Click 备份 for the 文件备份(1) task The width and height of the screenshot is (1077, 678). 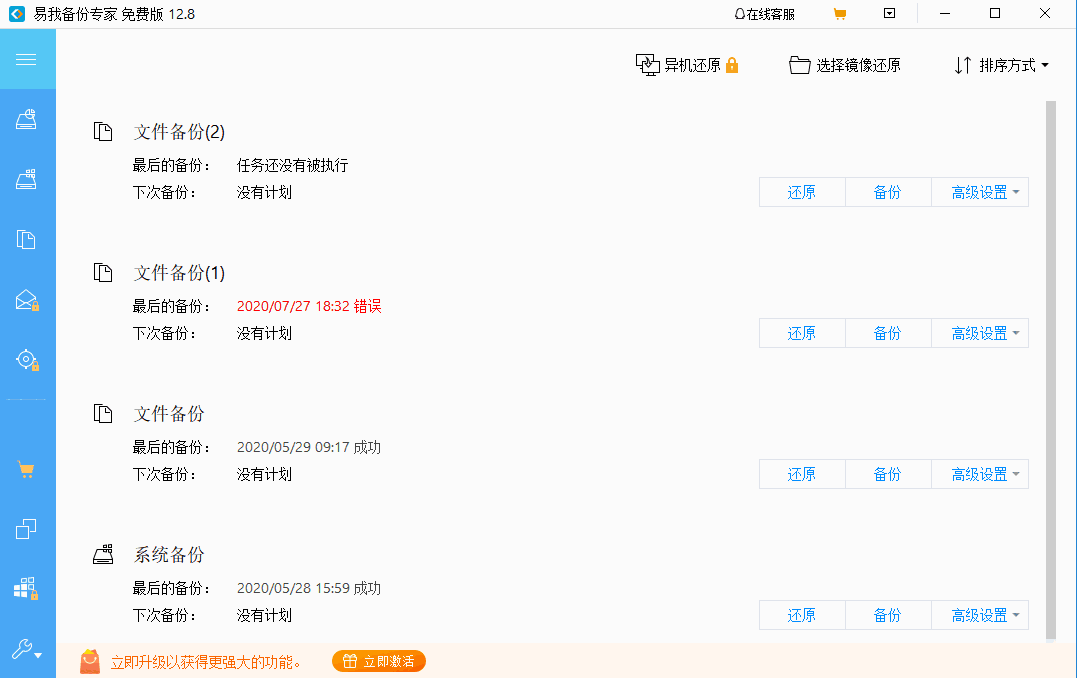point(887,333)
